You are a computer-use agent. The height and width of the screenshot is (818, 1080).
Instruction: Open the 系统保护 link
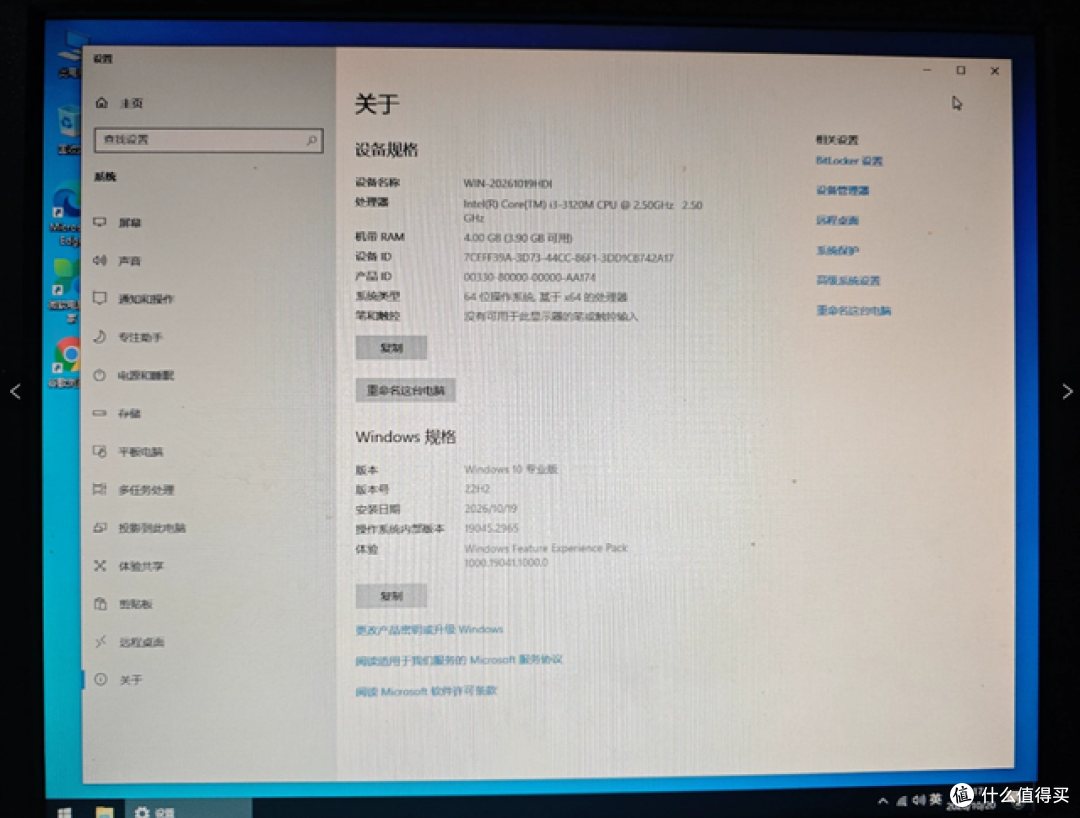(x=837, y=250)
